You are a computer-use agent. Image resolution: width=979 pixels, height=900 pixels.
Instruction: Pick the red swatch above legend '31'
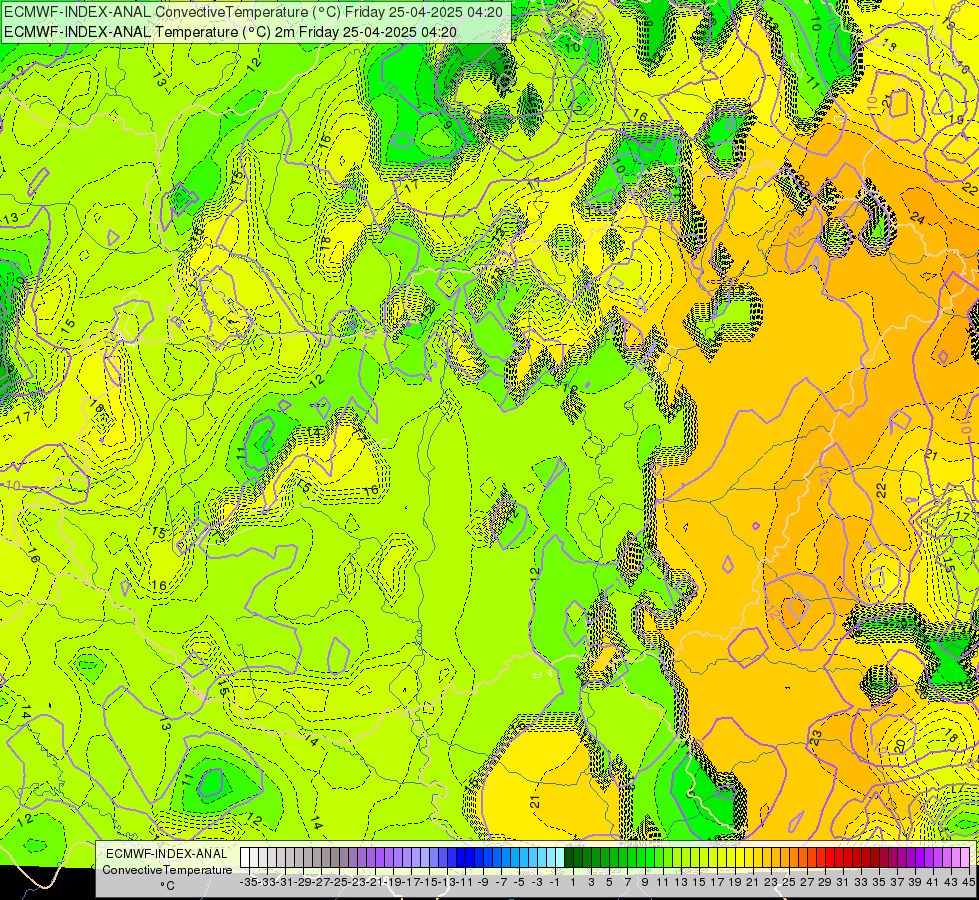pyautogui.click(x=839, y=858)
